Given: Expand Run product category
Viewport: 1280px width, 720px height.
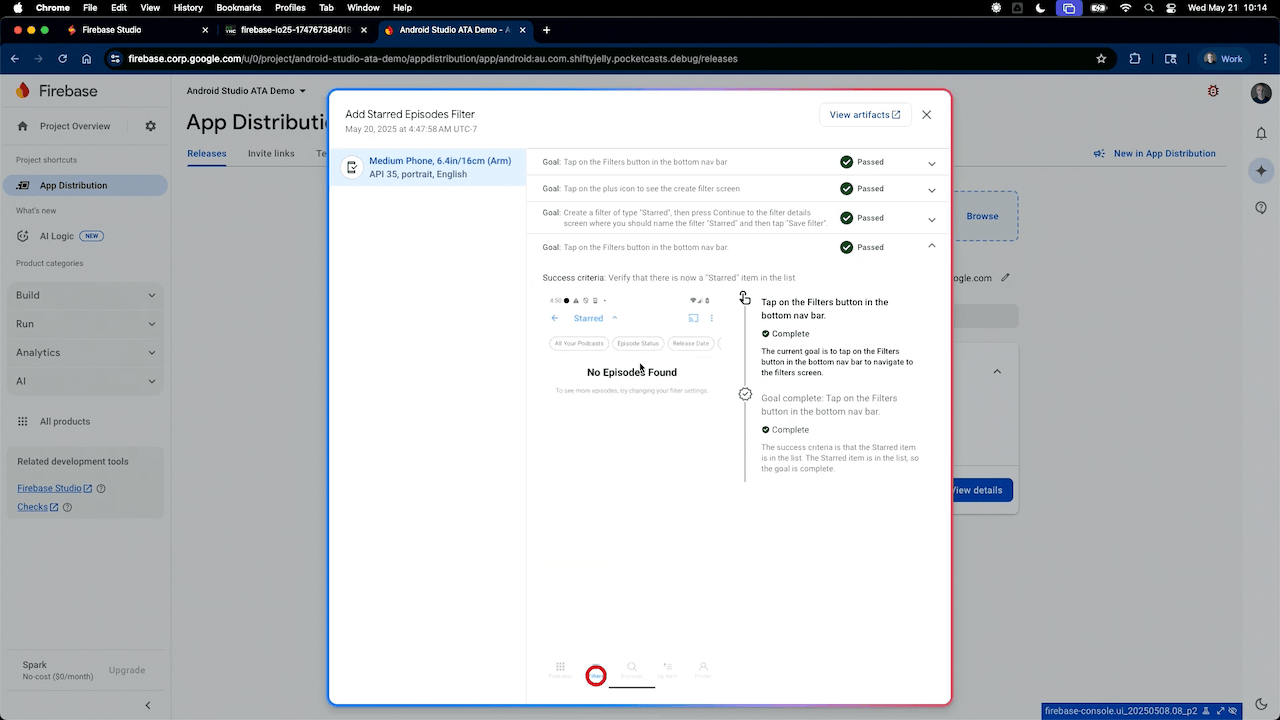Looking at the screenshot, I should click(86, 324).
